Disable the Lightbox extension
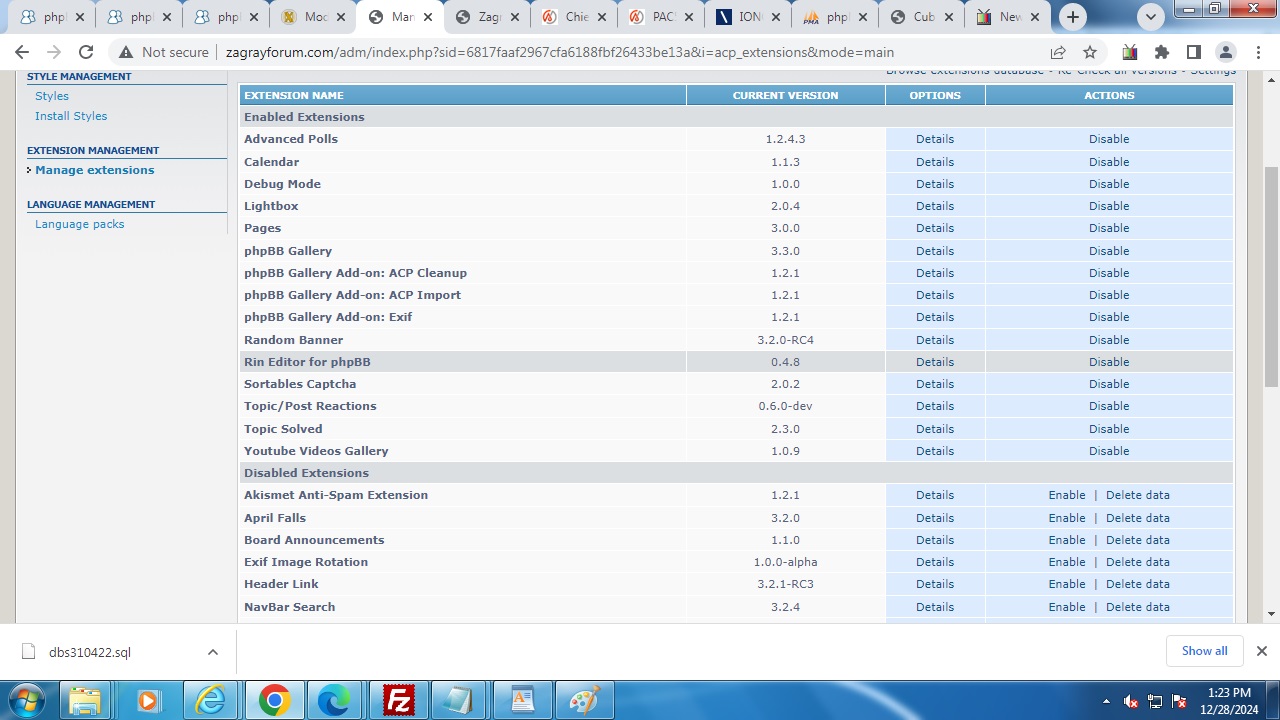Viewport: 1280px width, 720px height. (x=1108, y=206)
